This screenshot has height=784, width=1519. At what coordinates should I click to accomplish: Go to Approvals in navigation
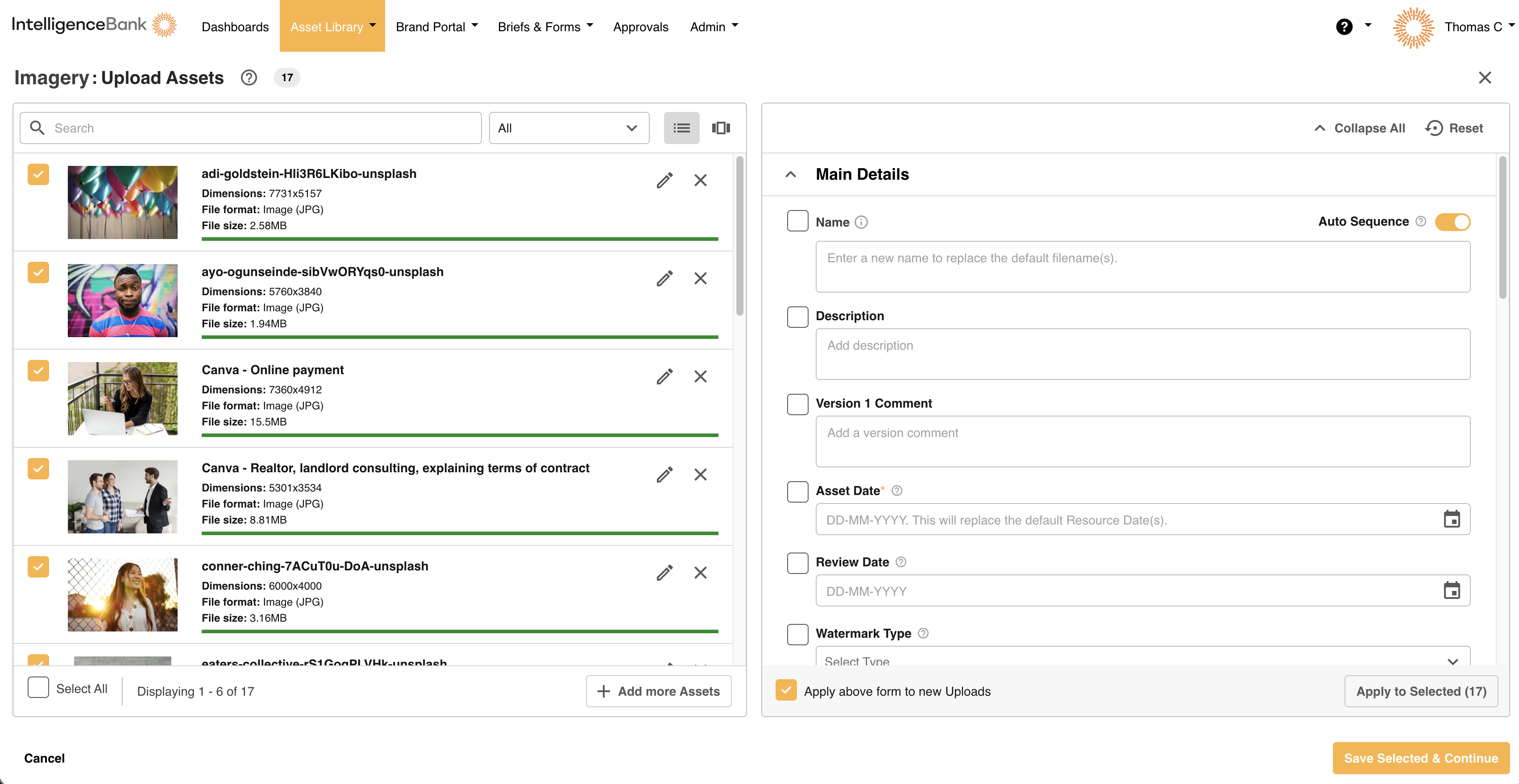(x=640, y=26)
